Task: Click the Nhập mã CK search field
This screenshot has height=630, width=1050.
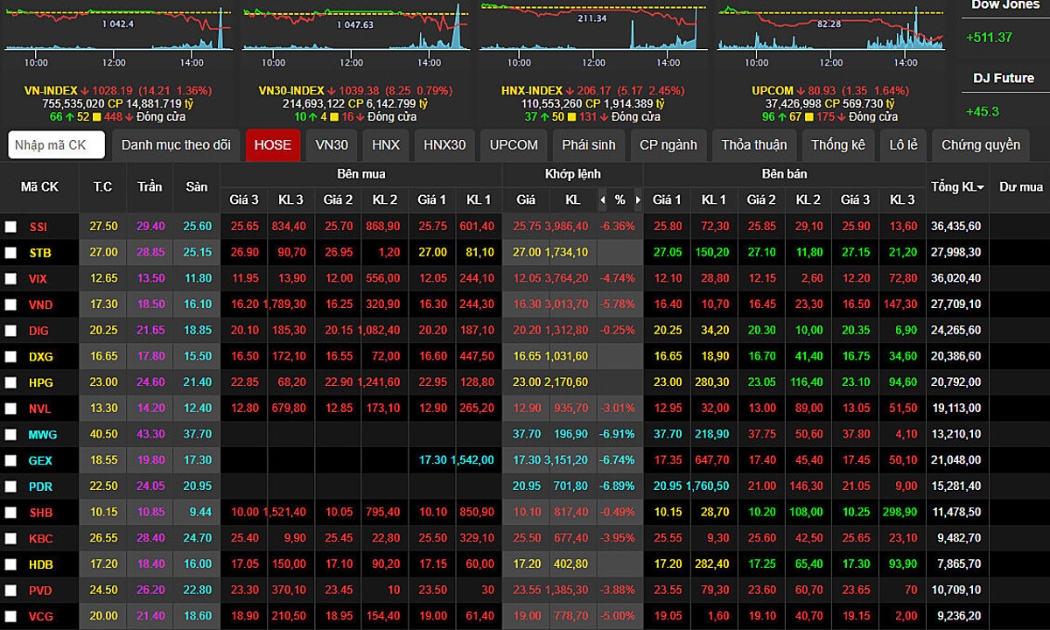Action: point(56,145)
